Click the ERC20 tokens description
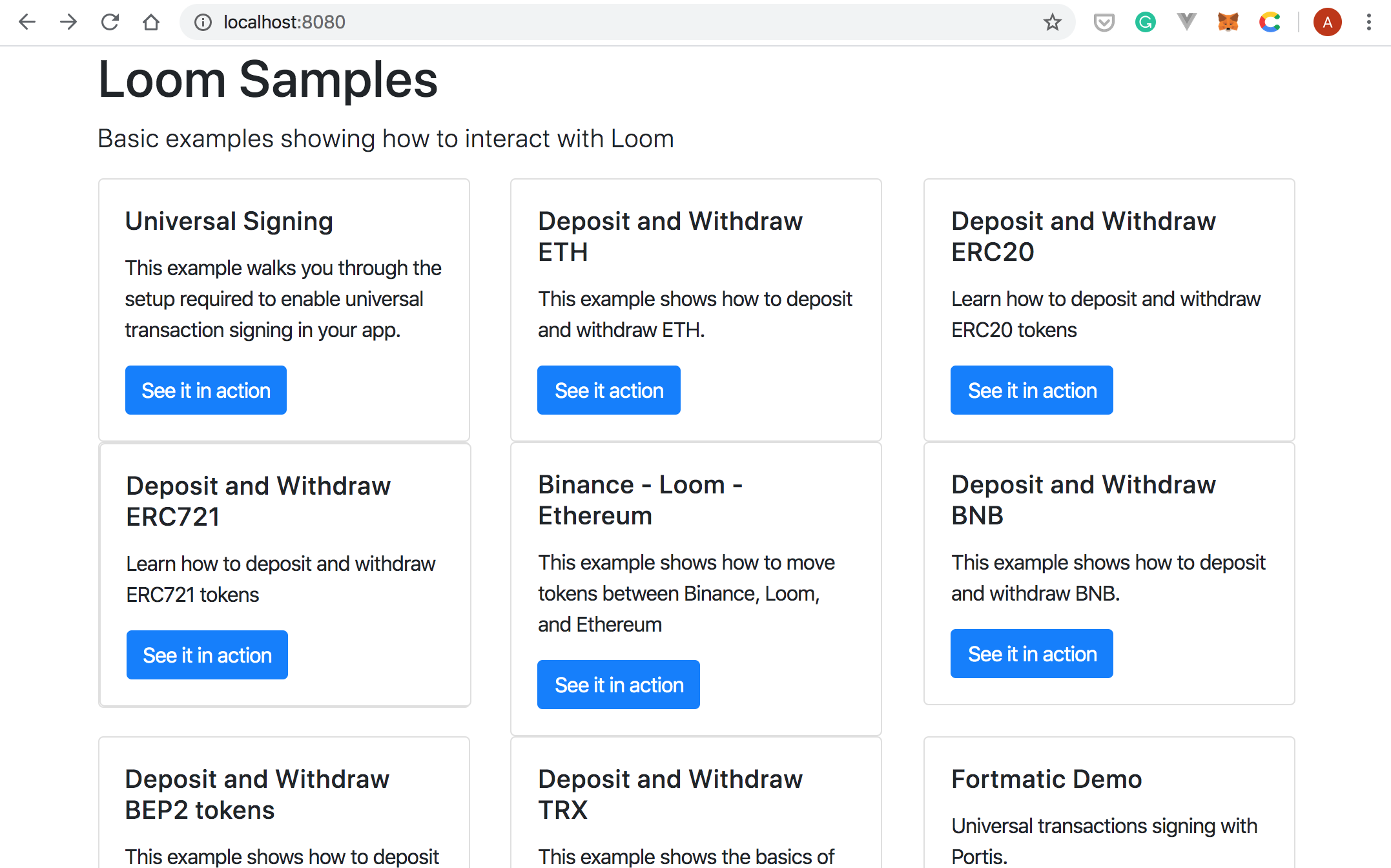The width and height of the screenshot is (1391, 868). (1106, 315)
